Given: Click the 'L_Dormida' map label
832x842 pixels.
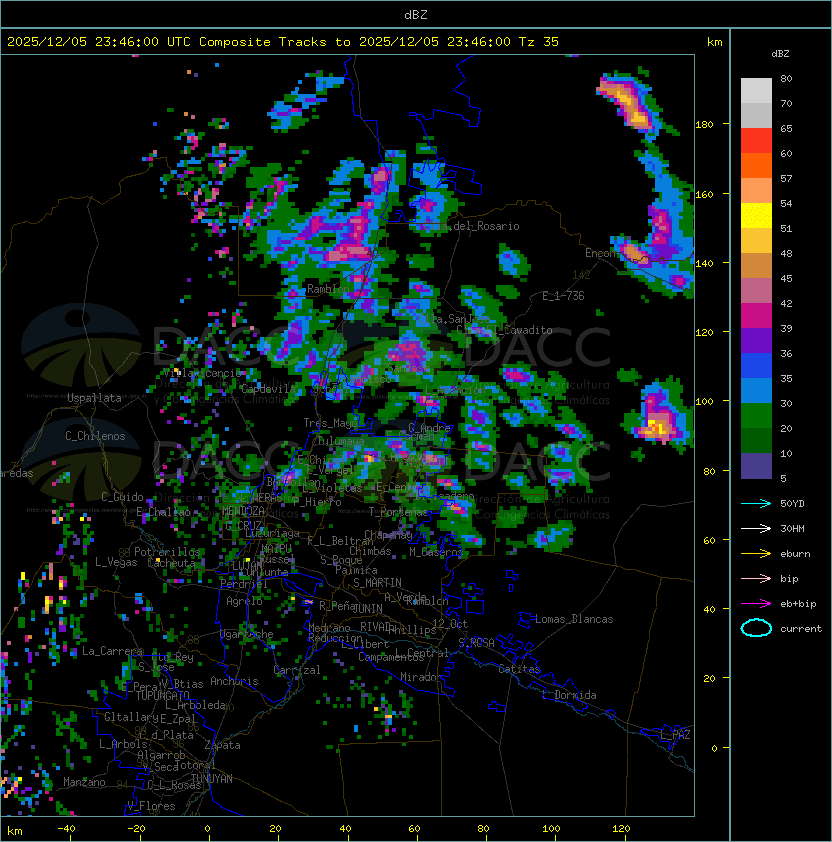Looking at the screenshot, I should 569,695.
